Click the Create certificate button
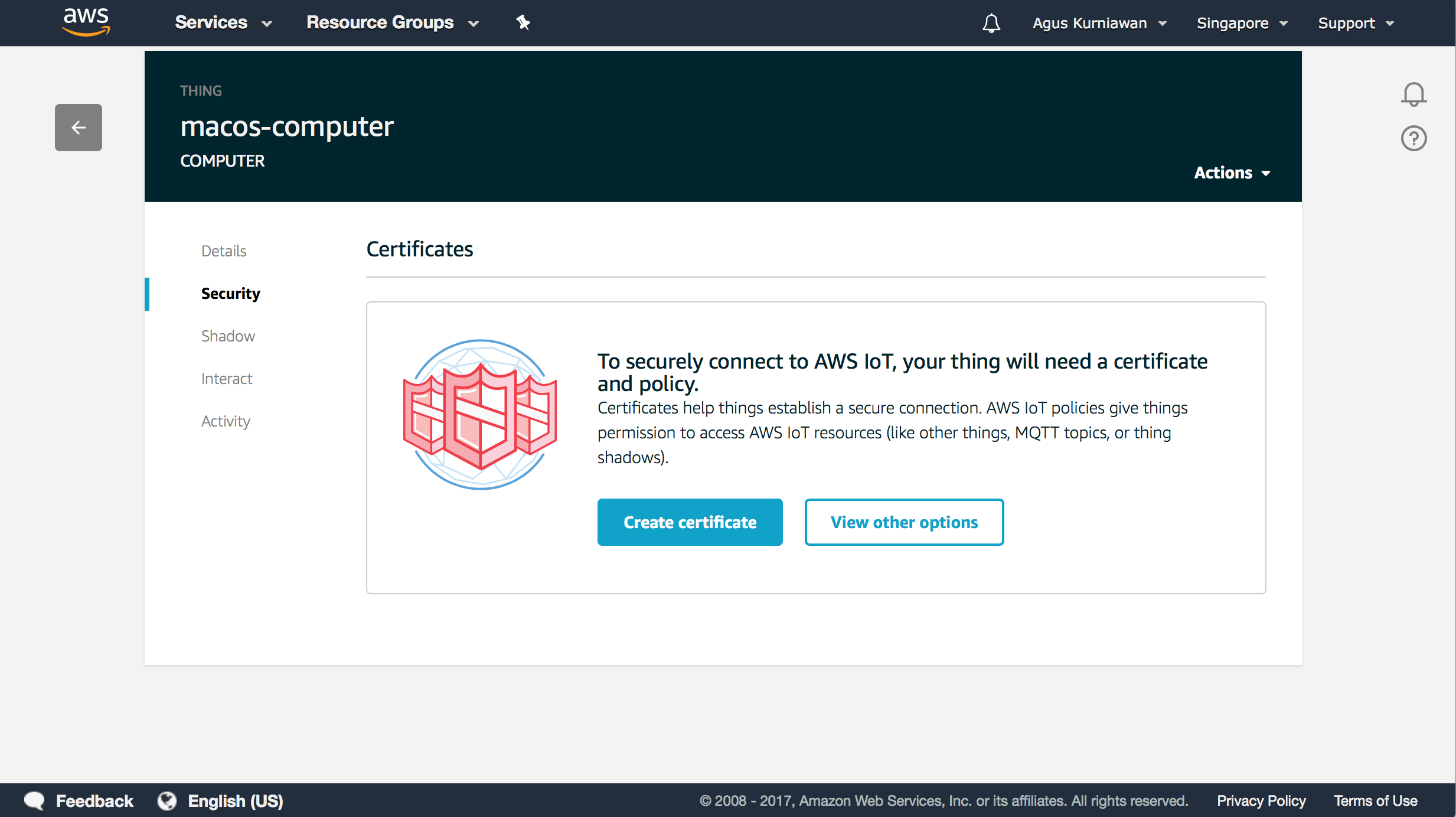 point(690,522)
